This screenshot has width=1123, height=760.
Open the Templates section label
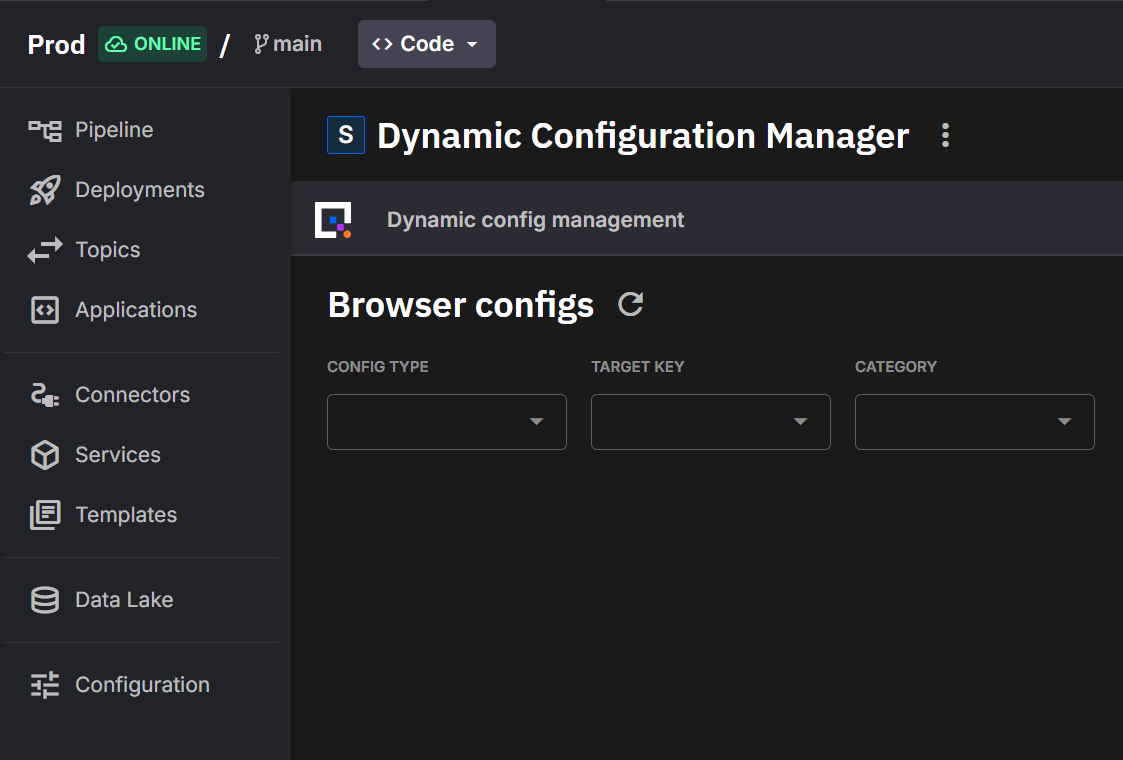[x=126, y=515]
